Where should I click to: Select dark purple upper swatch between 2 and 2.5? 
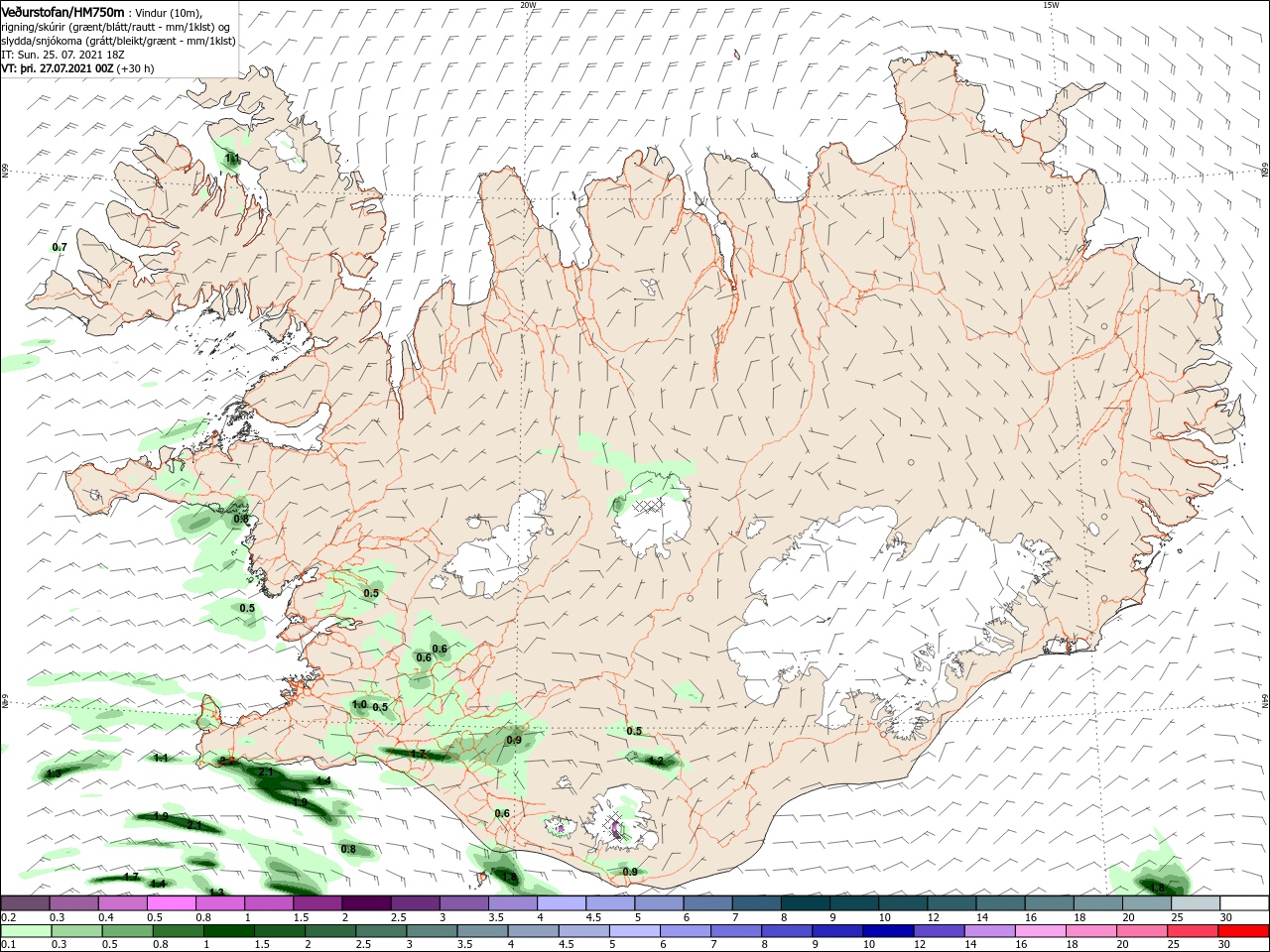(x=367, y=902)
